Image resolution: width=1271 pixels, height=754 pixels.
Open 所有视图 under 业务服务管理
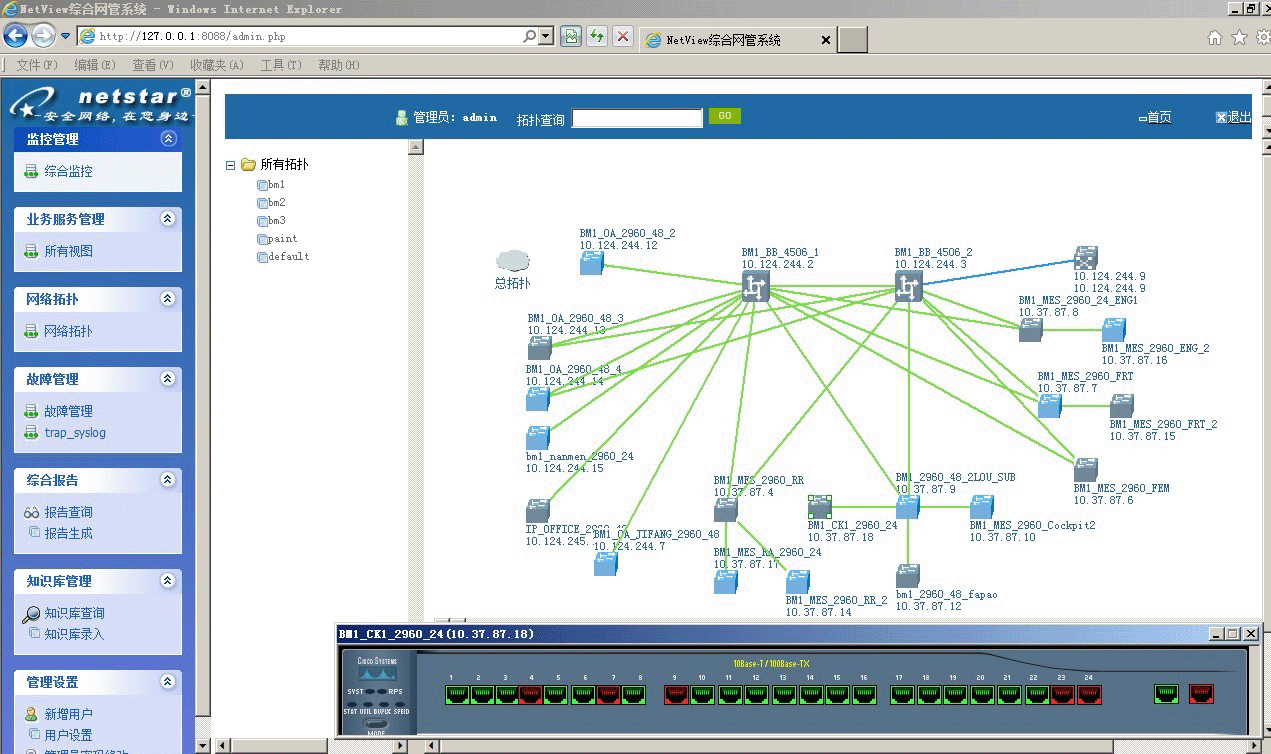tap(68, 251)
